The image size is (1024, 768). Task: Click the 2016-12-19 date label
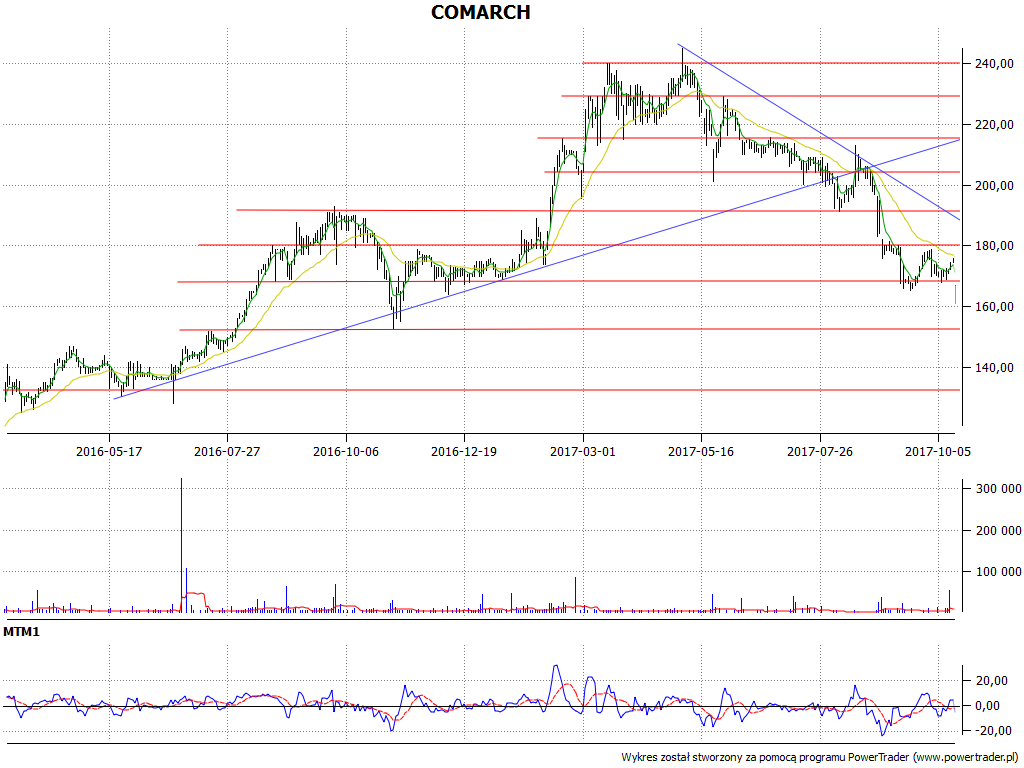(x=464, y=451)
